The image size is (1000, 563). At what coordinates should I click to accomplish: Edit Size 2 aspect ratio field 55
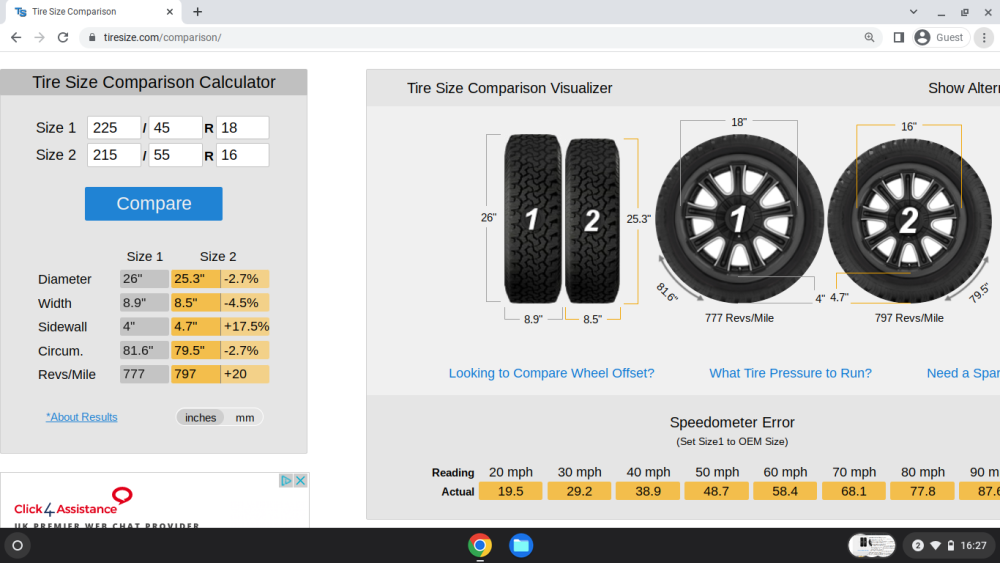tap(175, 155)
